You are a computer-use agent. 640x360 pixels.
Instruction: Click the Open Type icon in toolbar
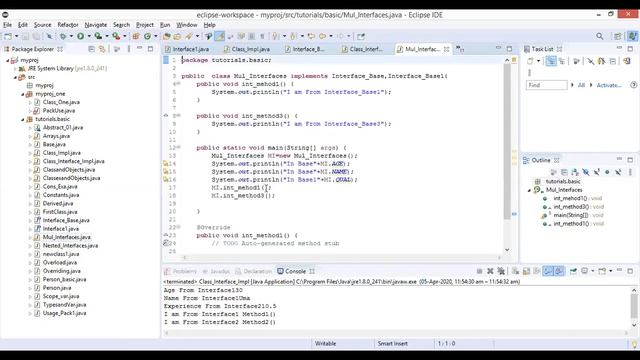(x=167, y=36)
